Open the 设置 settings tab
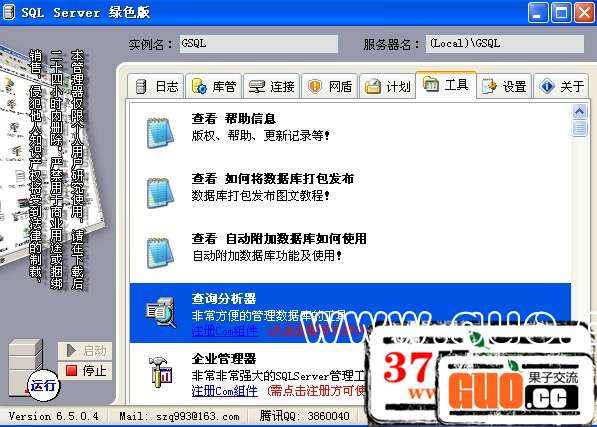The width and height of the screenshot is (597, 427). pos(504,86)
